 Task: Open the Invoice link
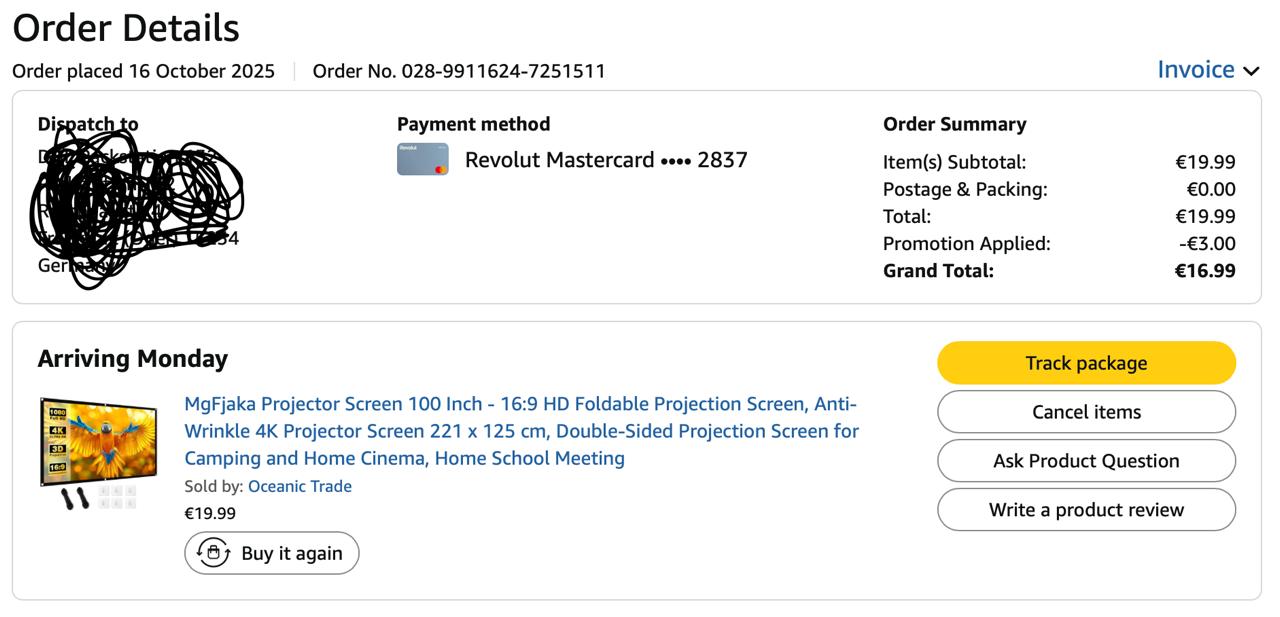pyautogui.click(x=1195, y=70)
